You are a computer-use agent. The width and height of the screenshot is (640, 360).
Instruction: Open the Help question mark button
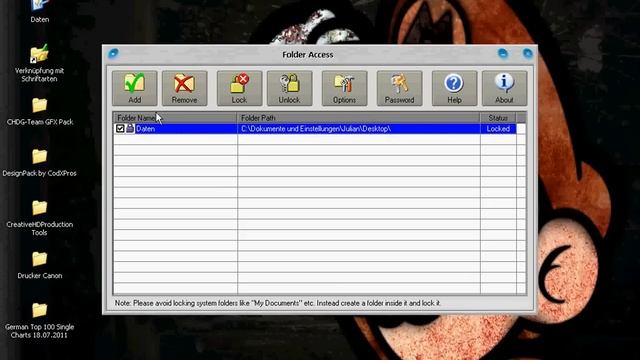click(454, 88)
